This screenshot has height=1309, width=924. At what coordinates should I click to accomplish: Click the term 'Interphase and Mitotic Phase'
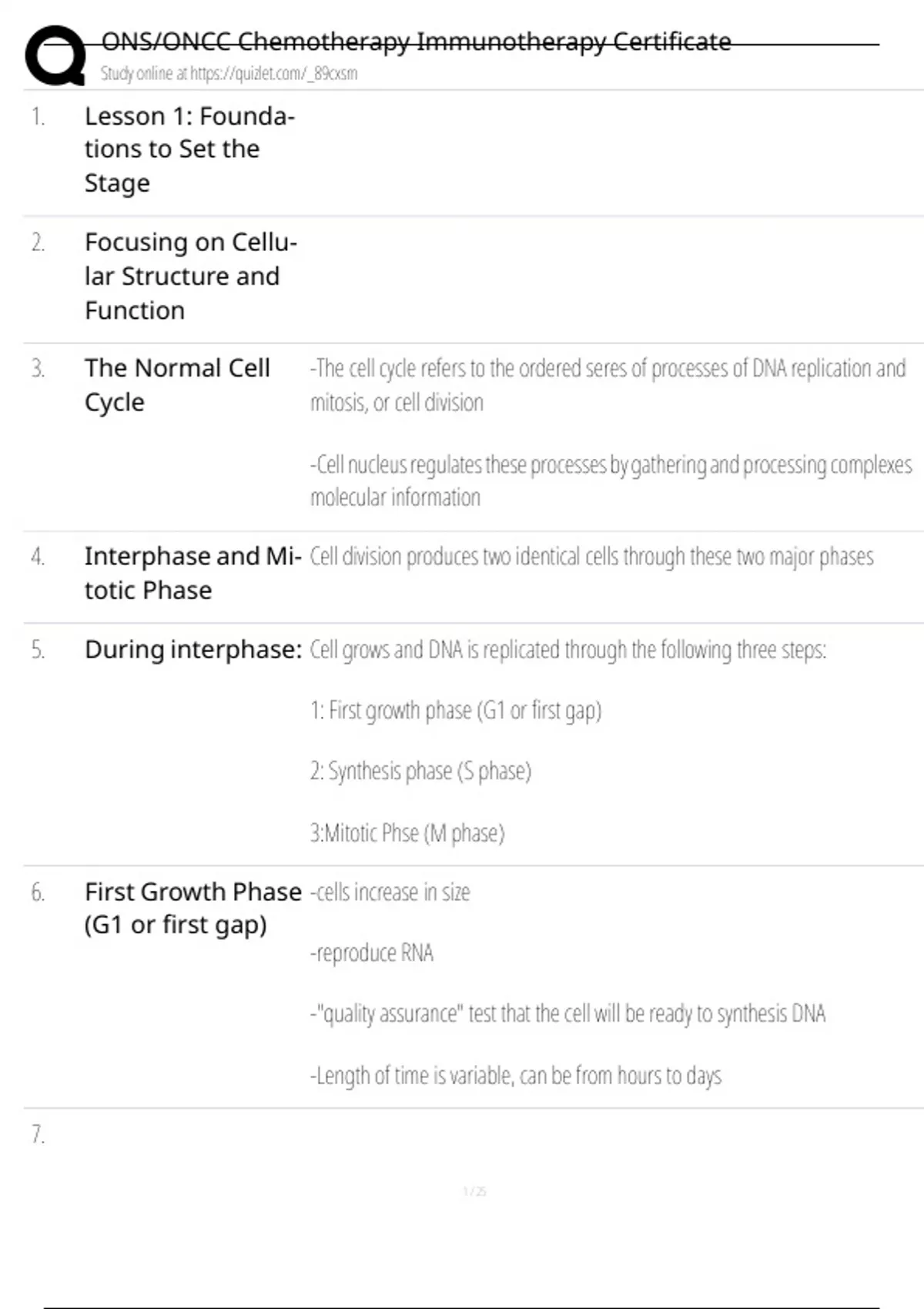pyautogui.click(x=192, y=573)
